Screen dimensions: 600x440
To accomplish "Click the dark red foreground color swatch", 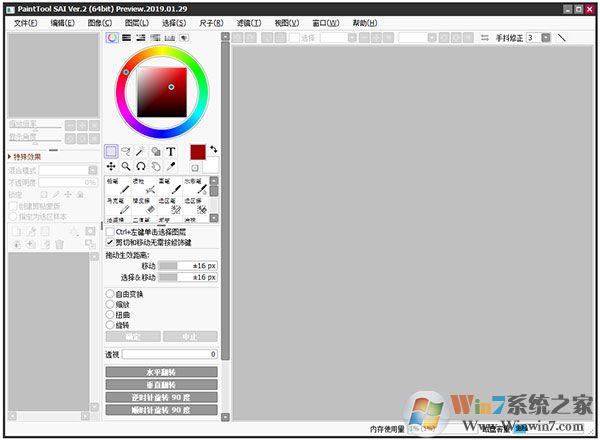I will pos(198,152).
